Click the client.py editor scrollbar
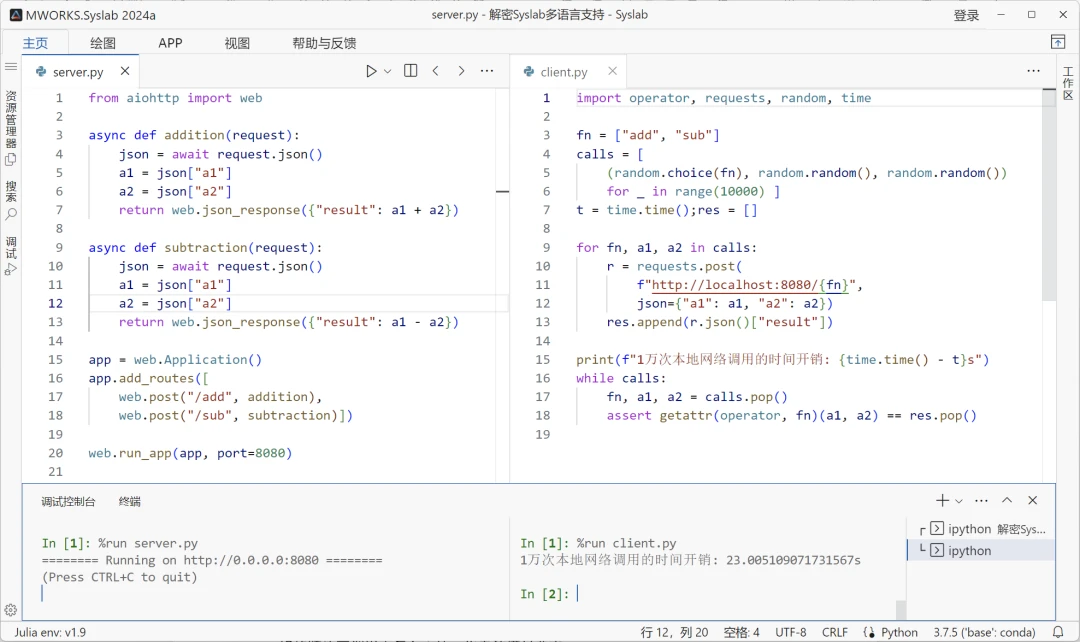 [x=1048, y=196]
